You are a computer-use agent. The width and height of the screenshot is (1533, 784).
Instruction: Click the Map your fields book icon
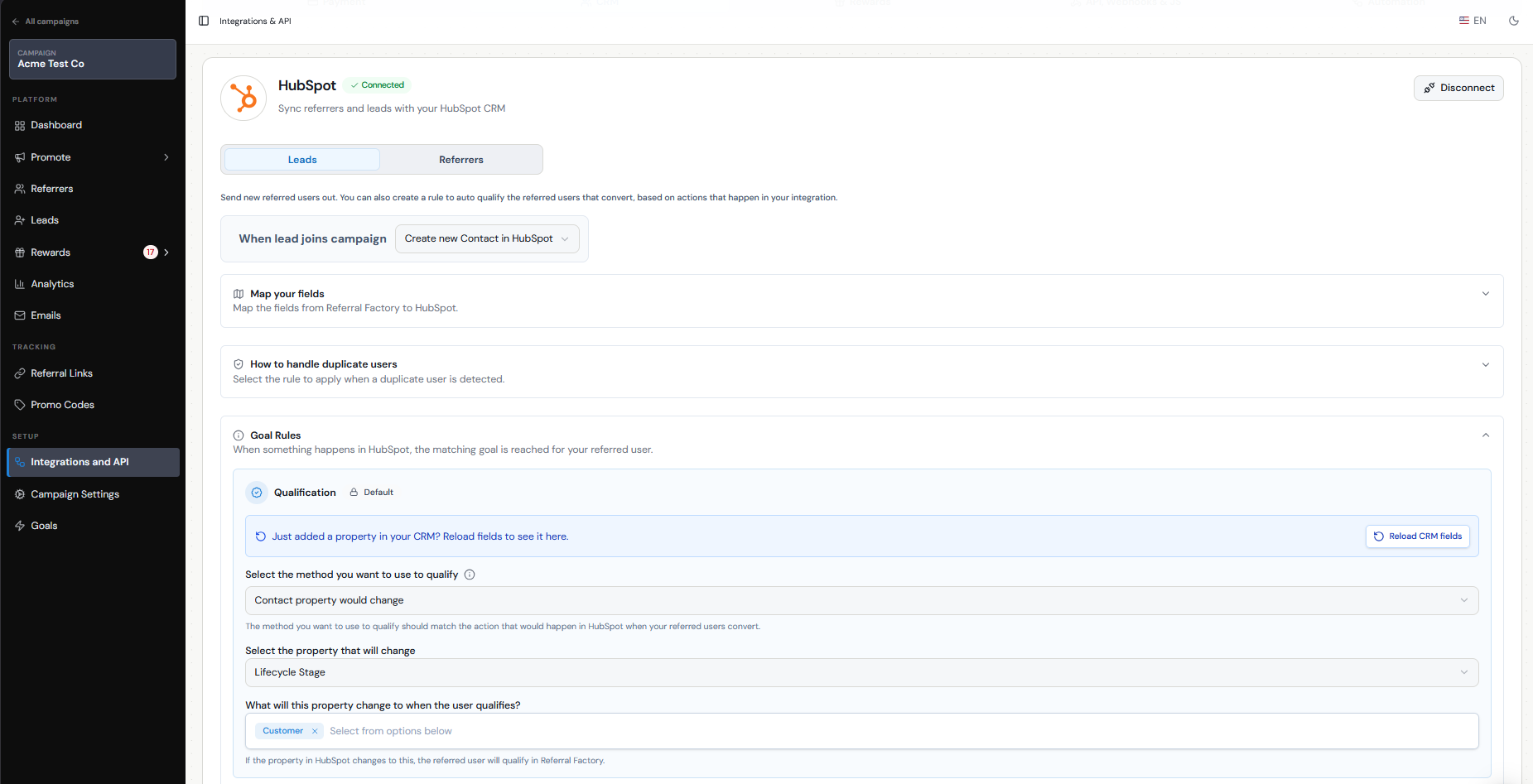(239, 294)
